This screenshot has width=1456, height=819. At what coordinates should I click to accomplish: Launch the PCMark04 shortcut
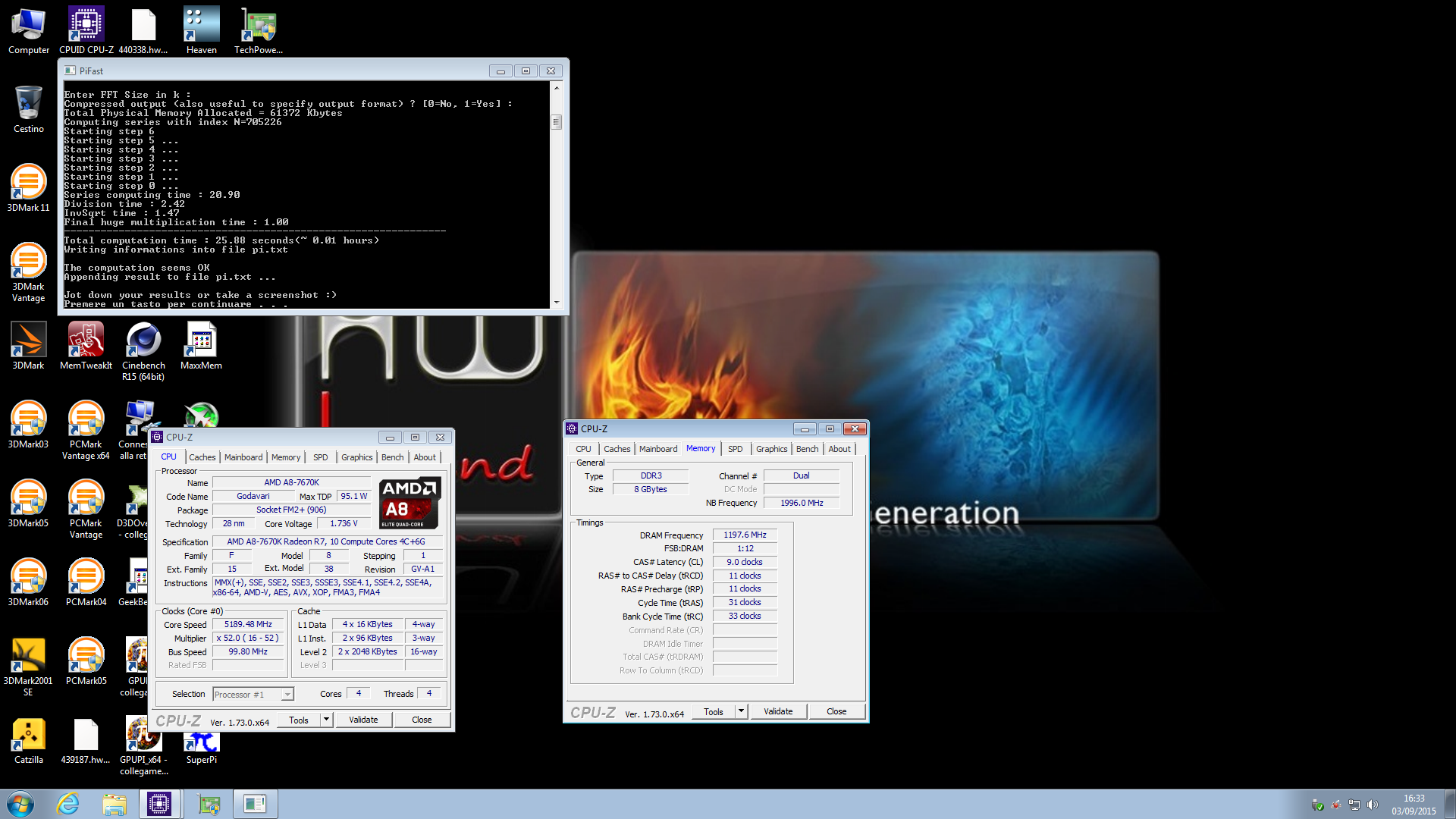click(x=86, y=583)
